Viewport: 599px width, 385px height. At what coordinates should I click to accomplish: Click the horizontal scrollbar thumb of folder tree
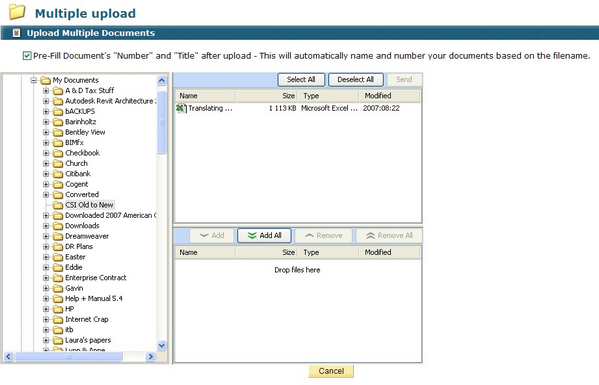coord(68,356)
